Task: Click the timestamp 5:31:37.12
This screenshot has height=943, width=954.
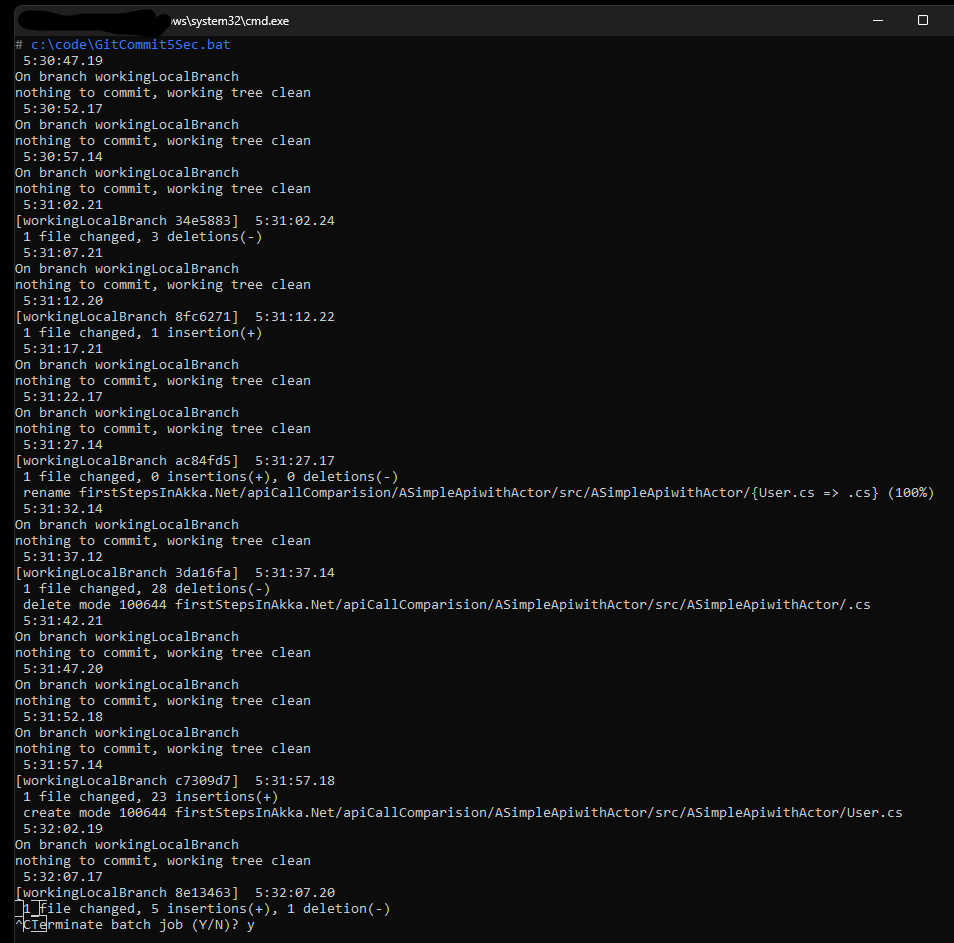Action: (x=63, y=557)
